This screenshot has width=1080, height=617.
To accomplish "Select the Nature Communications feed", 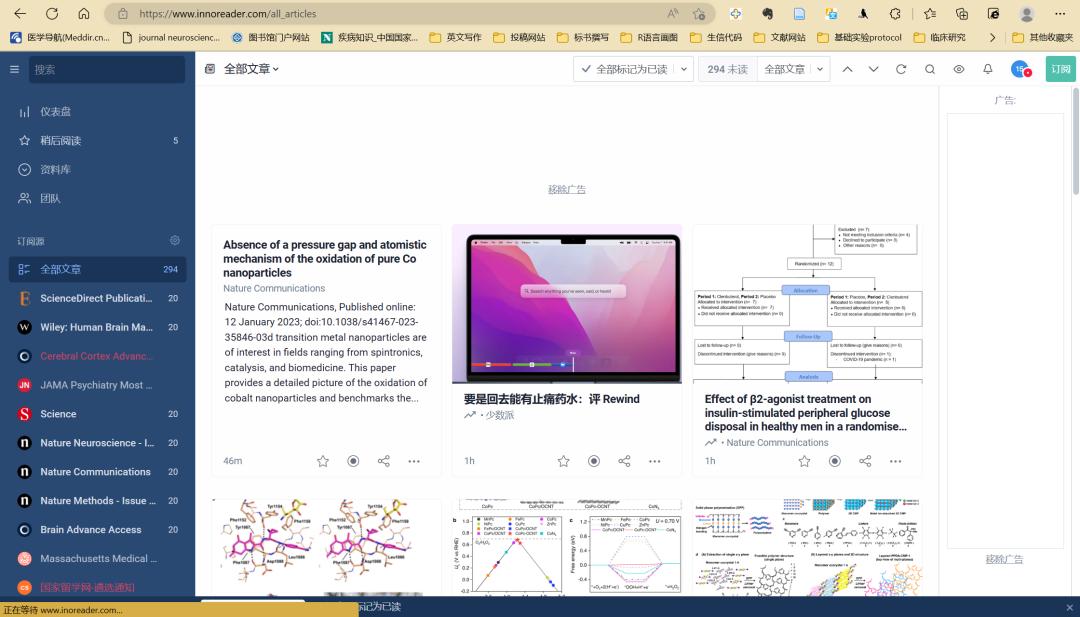I will tap(95, 472).
